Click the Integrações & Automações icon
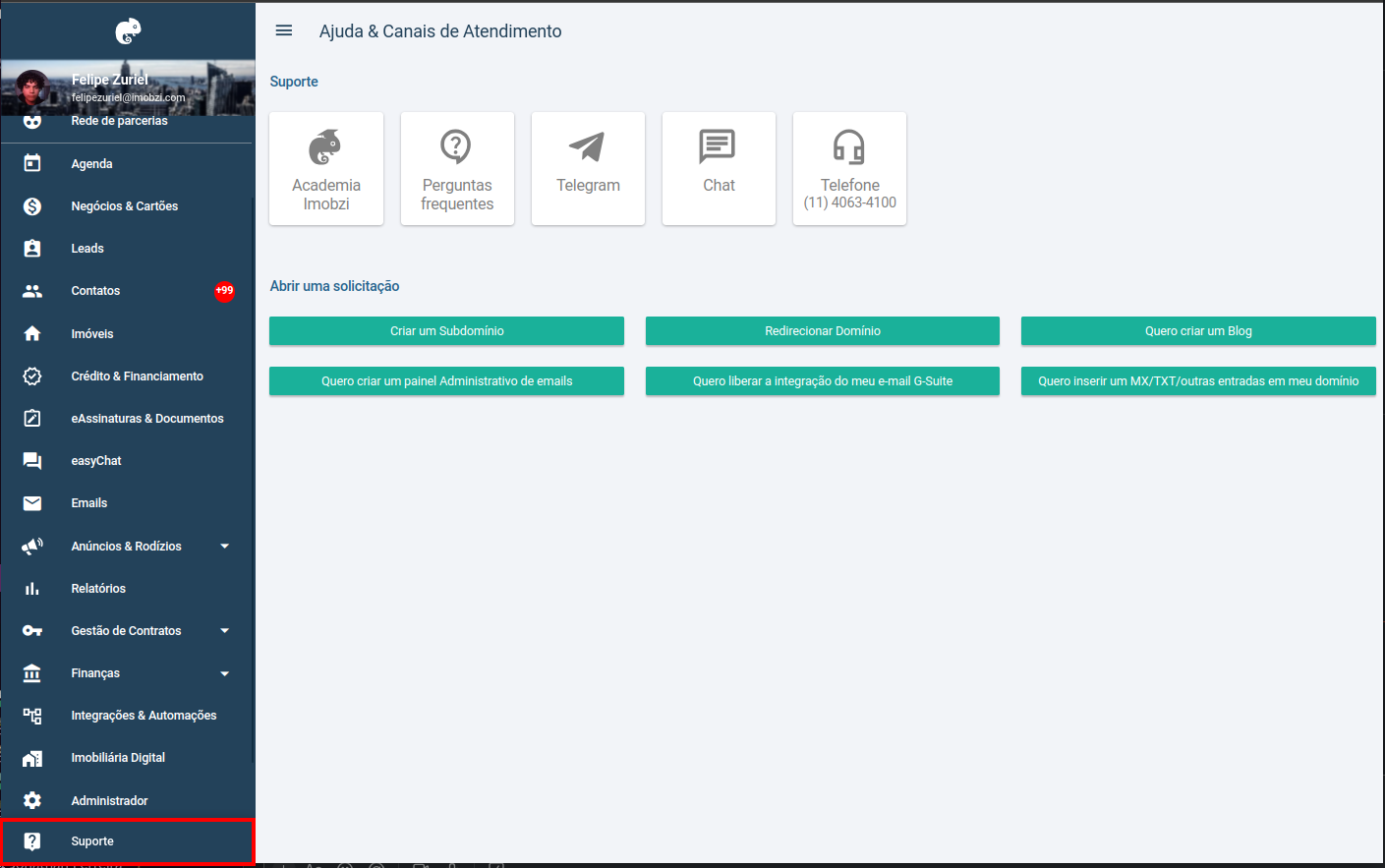 point(32,716)
